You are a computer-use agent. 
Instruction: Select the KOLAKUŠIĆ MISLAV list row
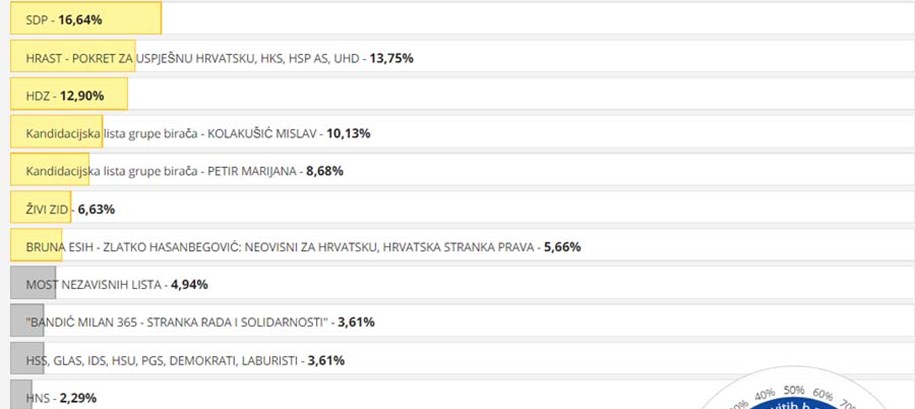(462, 132)
